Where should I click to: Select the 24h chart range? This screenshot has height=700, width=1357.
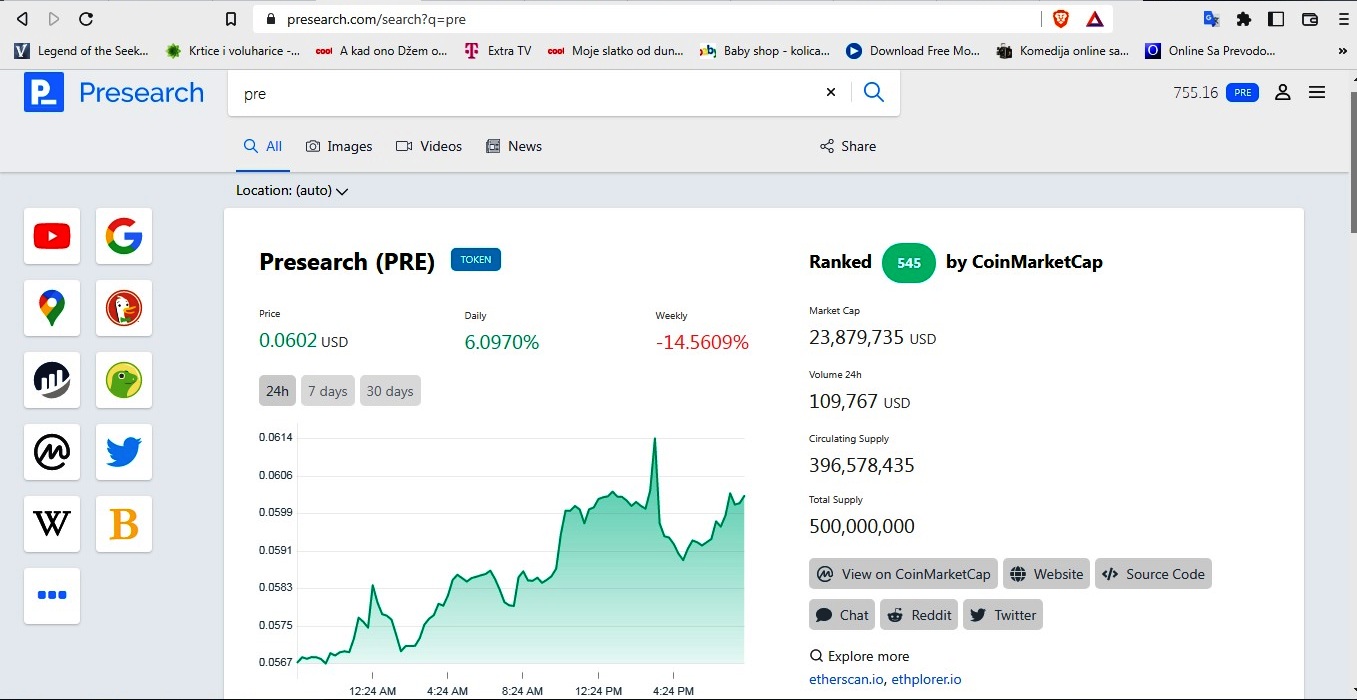[277, 391]
